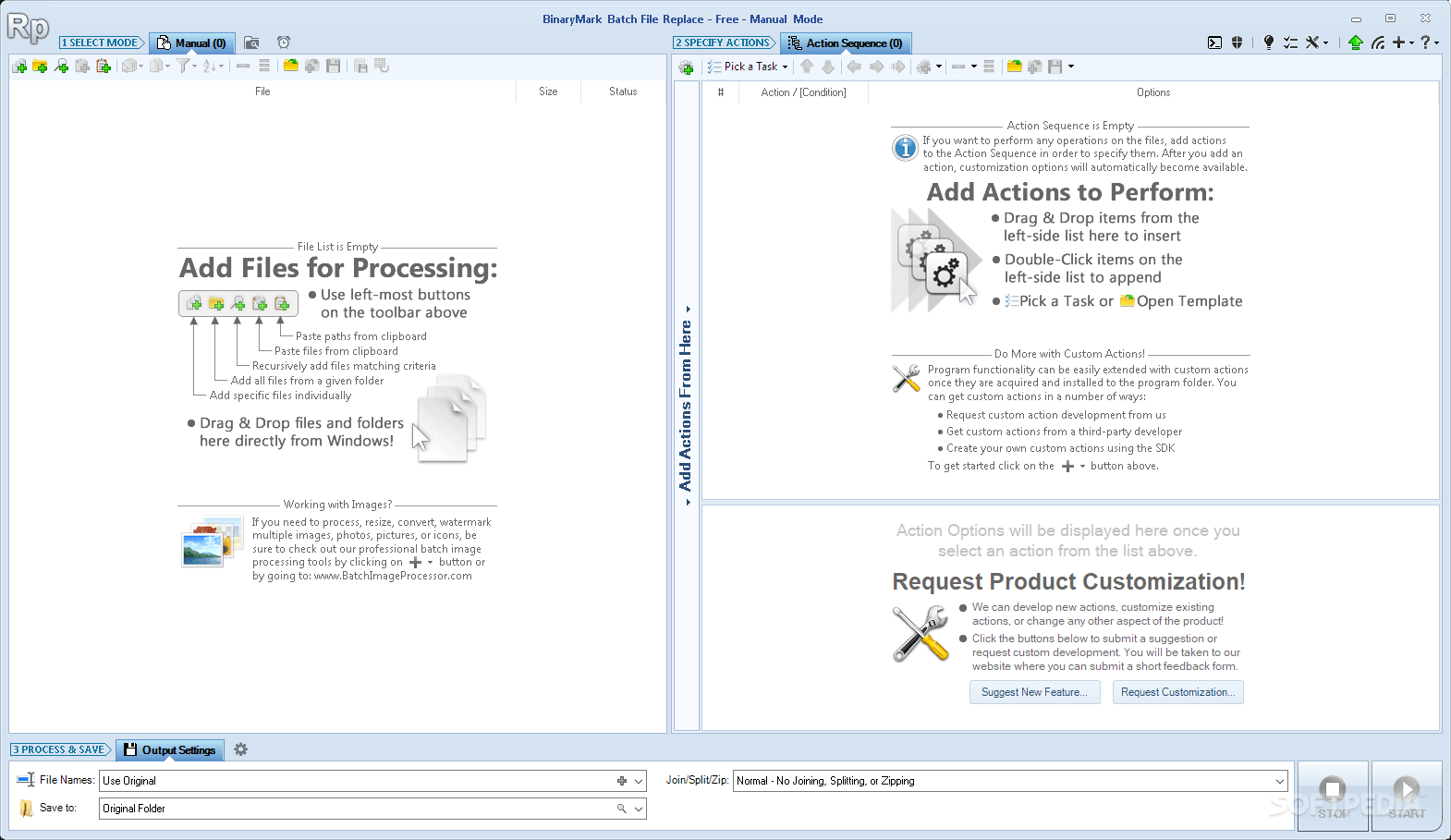Screen dimensions: 1451x840
Task: Click the save file list floppy icon
Action: pos(334,67)
